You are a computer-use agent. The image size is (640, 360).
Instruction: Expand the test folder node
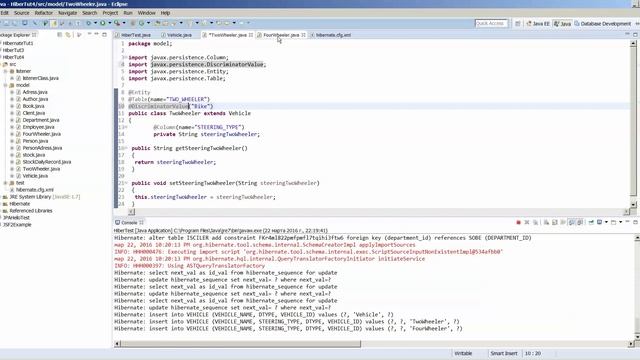[6, 183]
